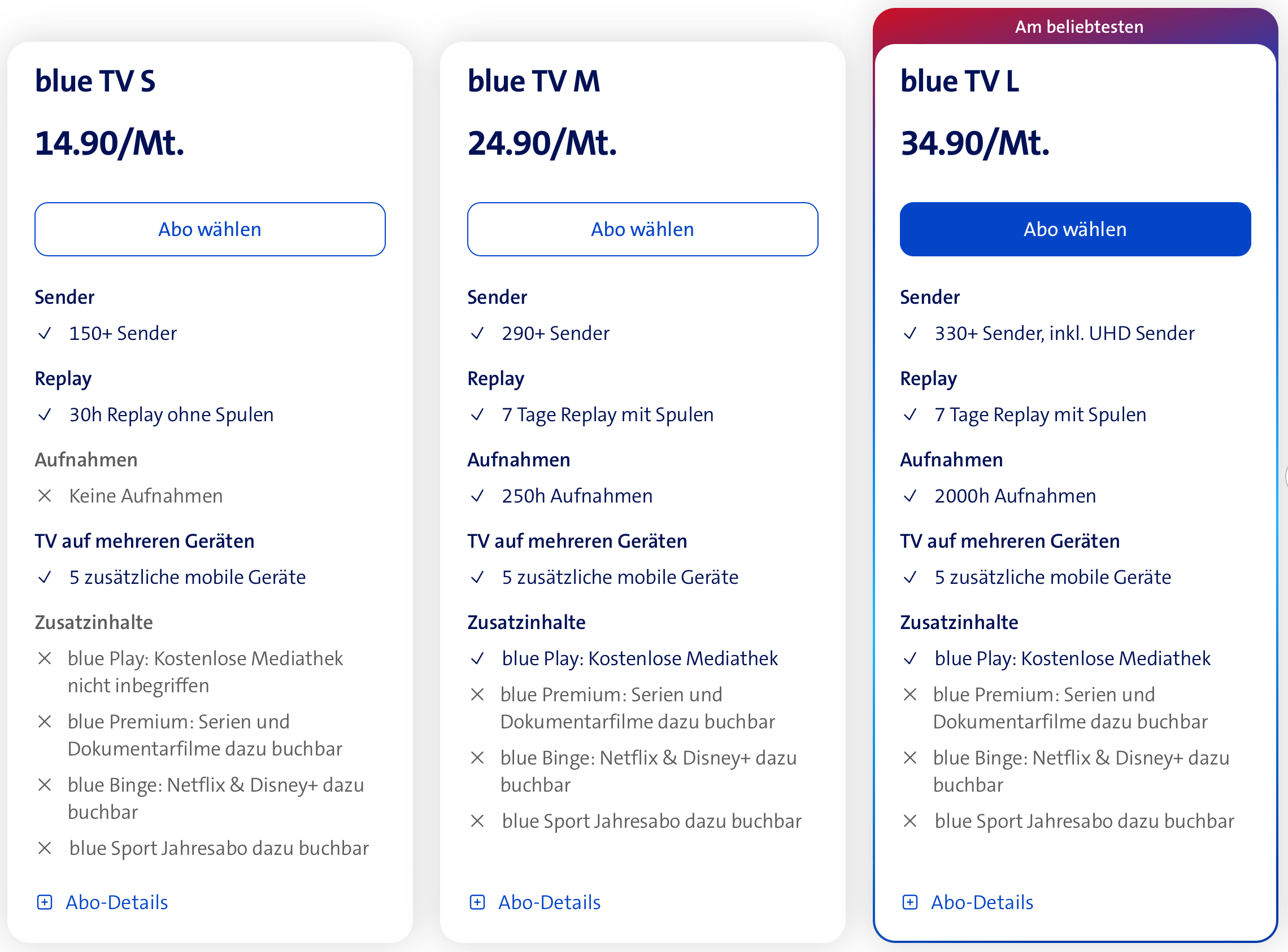Expand Abo-Details for blue TV L
This screenshot has width=1288, height=952.
(x=982, y=902)
